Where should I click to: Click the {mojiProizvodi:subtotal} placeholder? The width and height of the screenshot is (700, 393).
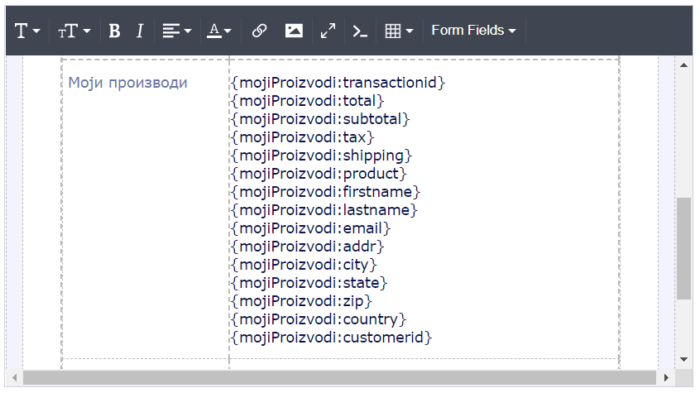(x=320, y=119)
